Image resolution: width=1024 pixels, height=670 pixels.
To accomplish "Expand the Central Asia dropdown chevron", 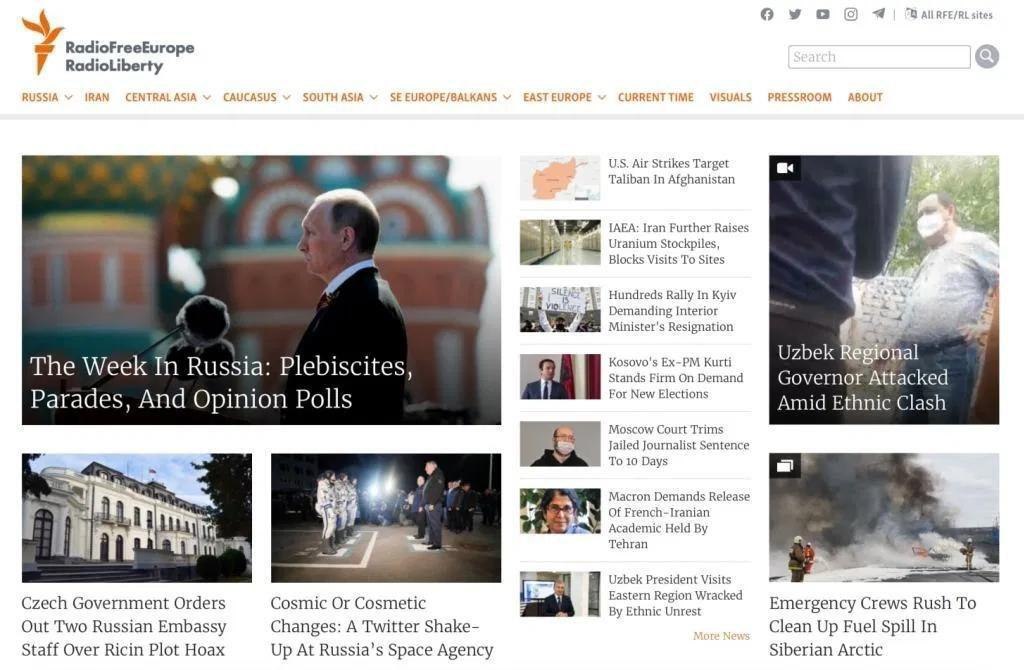I will 206,97.
